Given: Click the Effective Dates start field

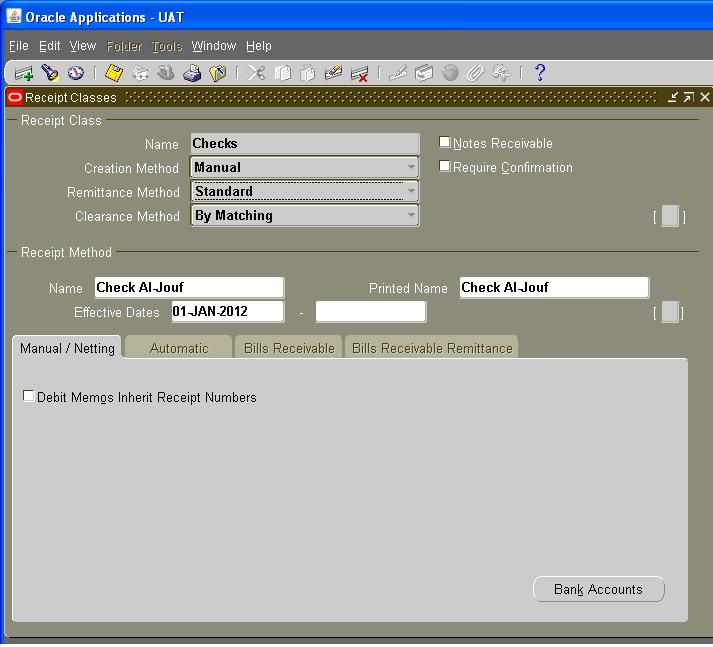Looking at the screenshot, I should coord(228,311).
